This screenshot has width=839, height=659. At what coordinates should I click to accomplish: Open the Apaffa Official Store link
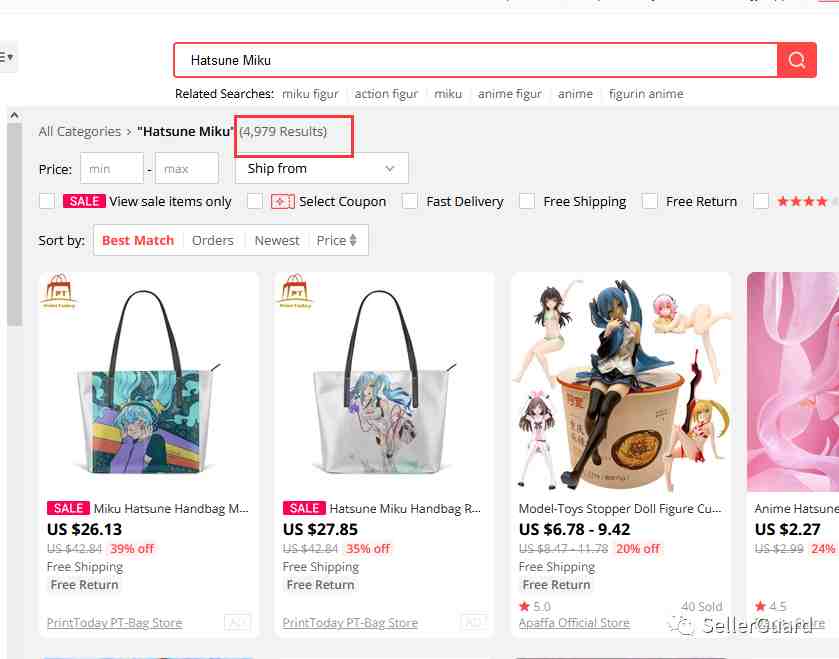tap(574, 623)
